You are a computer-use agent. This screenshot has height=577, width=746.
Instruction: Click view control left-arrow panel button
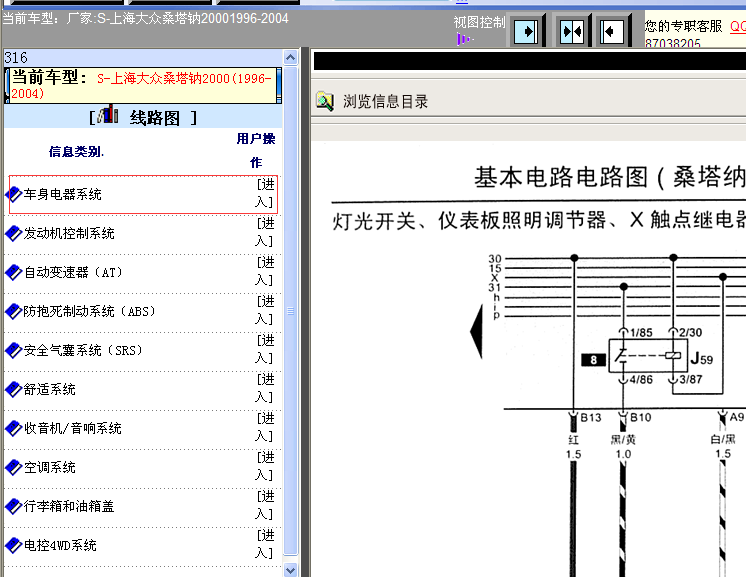coord(613,31)
